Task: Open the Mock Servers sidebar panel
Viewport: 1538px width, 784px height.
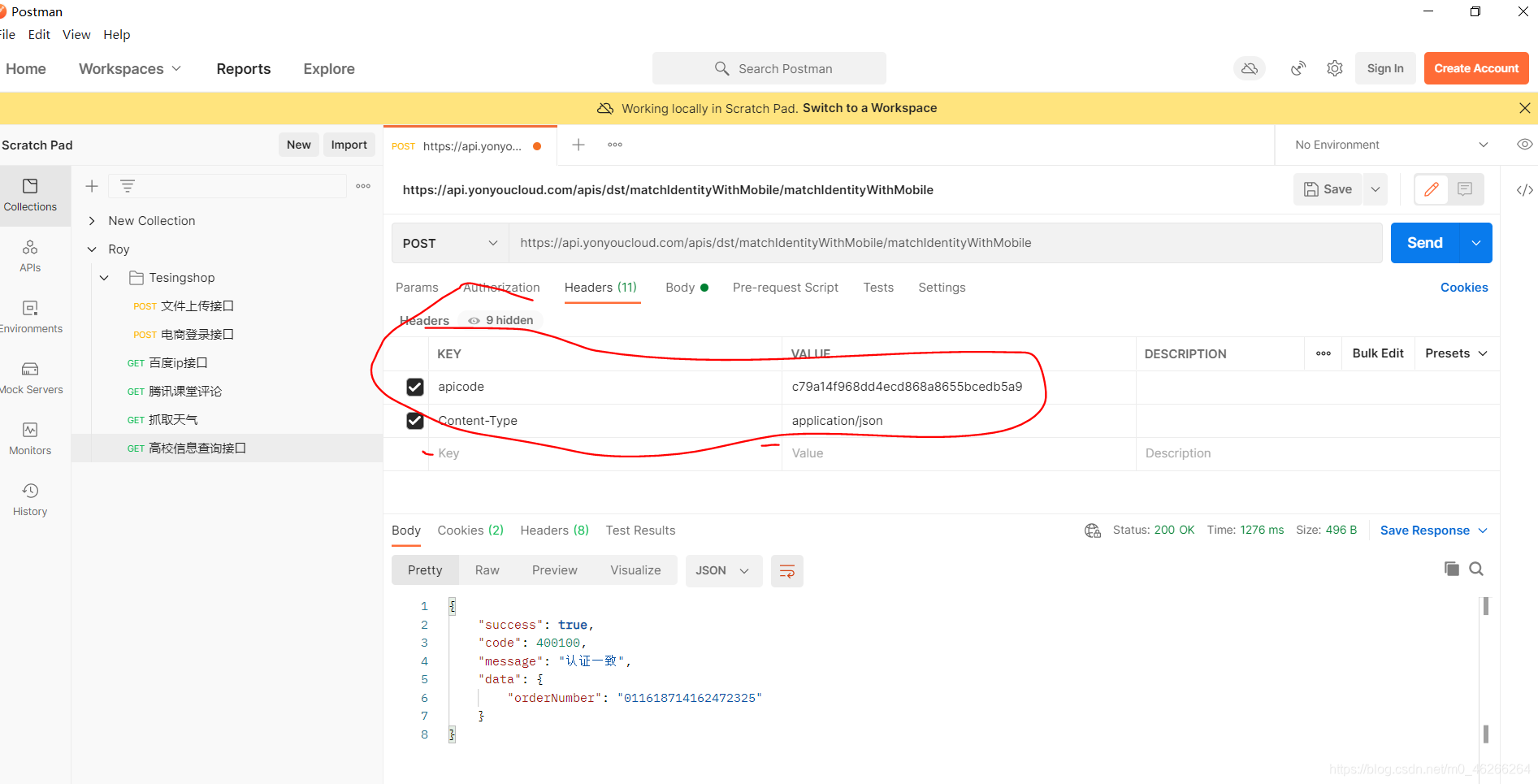Action: coord(30,378)
